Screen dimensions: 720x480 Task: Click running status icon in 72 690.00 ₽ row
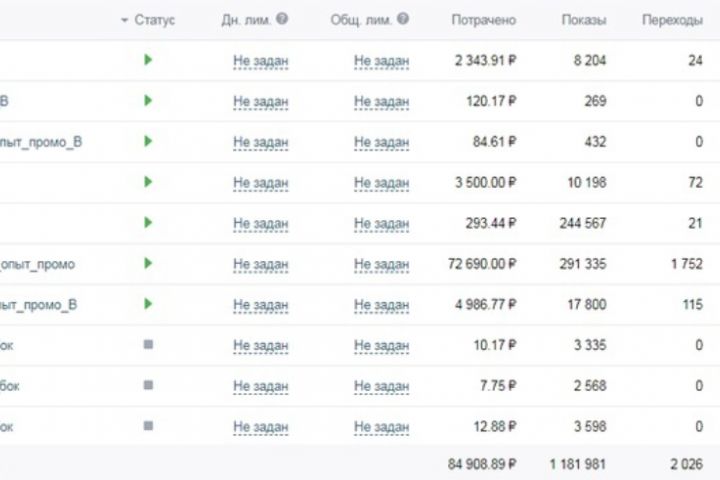(x=148, y=263)
